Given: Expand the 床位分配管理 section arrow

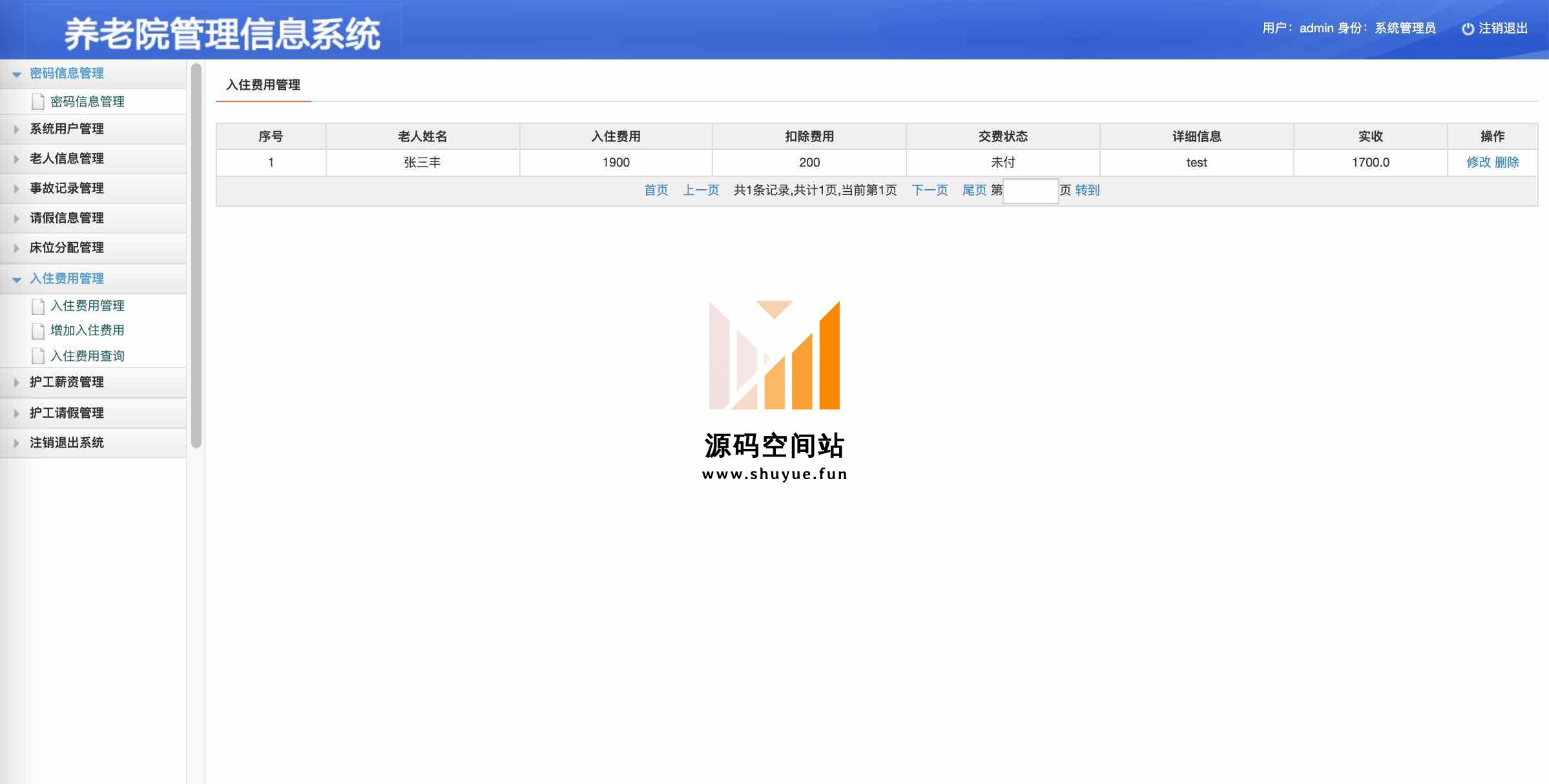Looking at the screenshot, I should coord(16,248).
